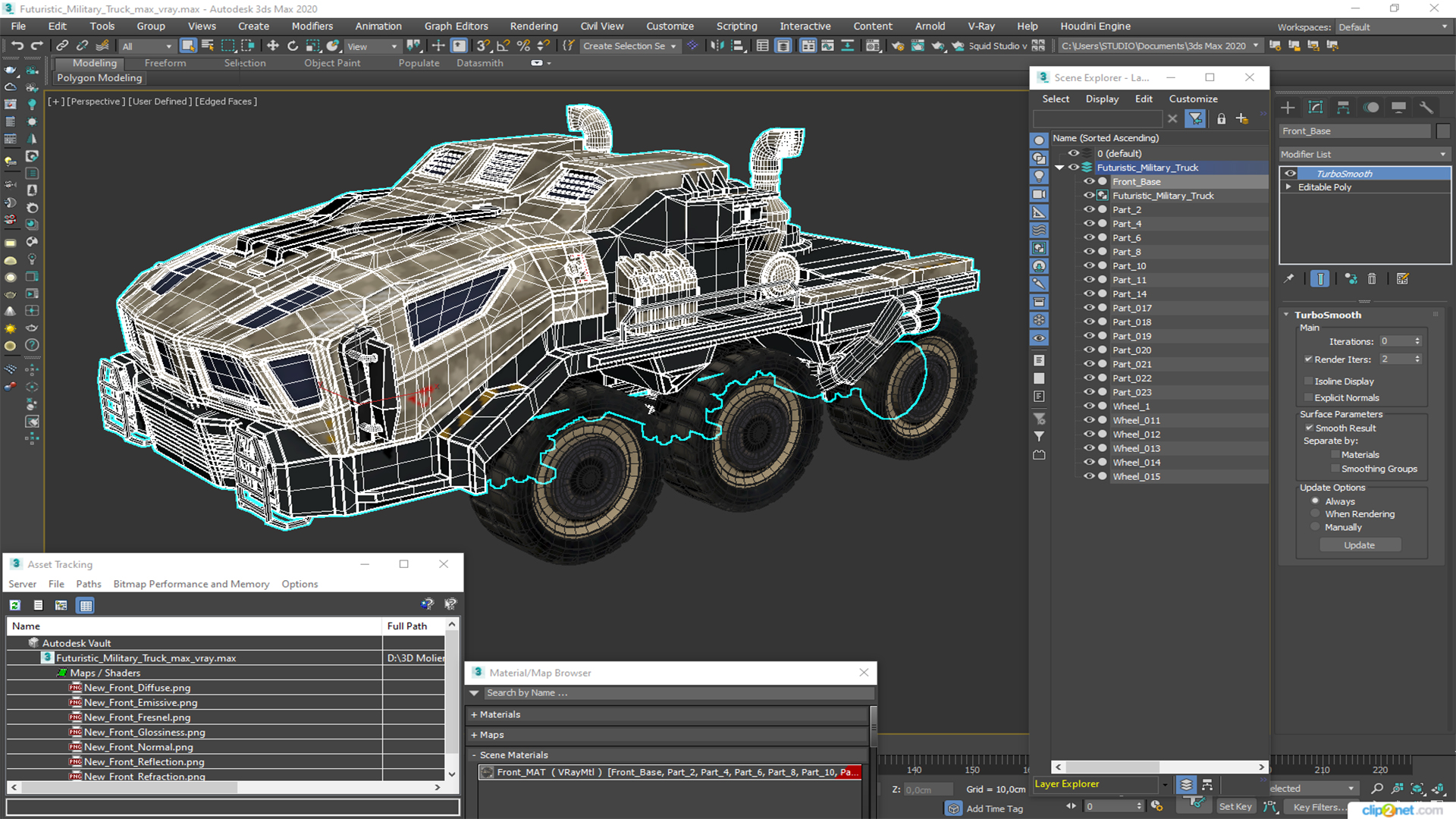Image resolution: width=1456 pixels, height=819 pixels.
Task: Hide Part_2 via its eye icon
Action: (1089, 210)
